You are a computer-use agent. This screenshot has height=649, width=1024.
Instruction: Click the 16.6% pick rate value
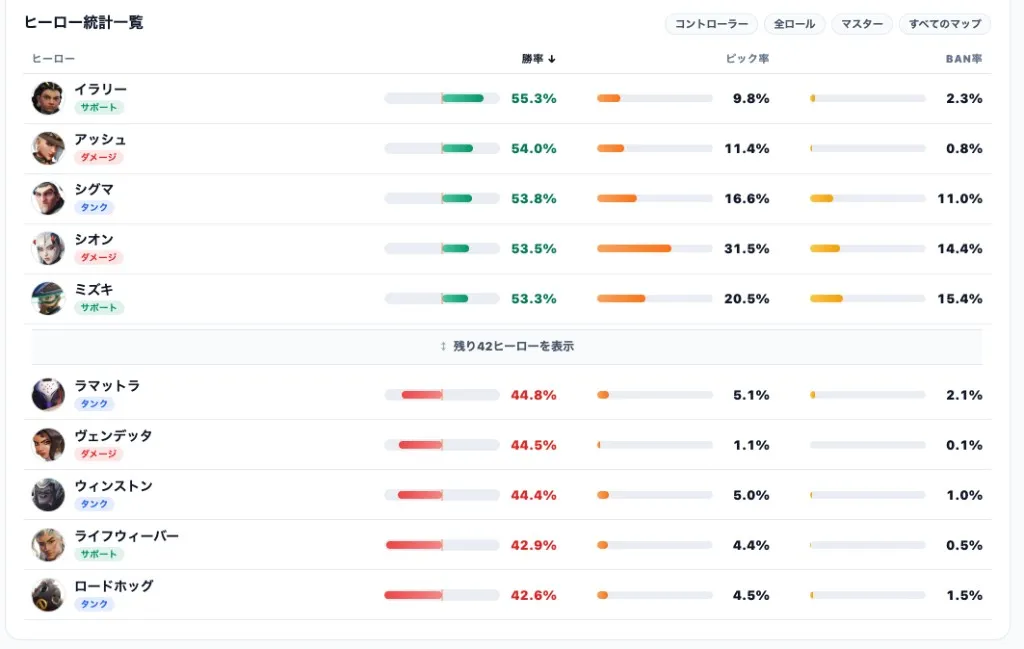coord(746,198)
